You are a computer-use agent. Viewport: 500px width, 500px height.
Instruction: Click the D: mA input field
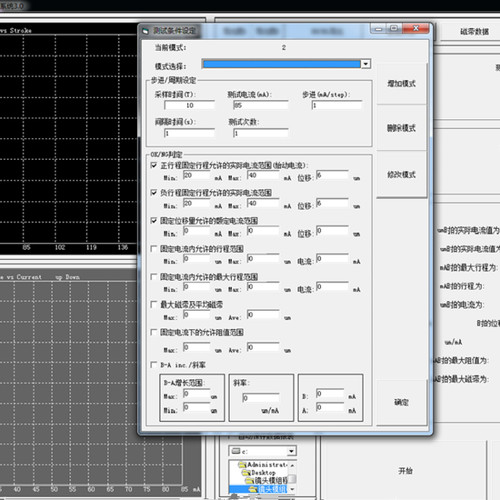tap(330, 394)
